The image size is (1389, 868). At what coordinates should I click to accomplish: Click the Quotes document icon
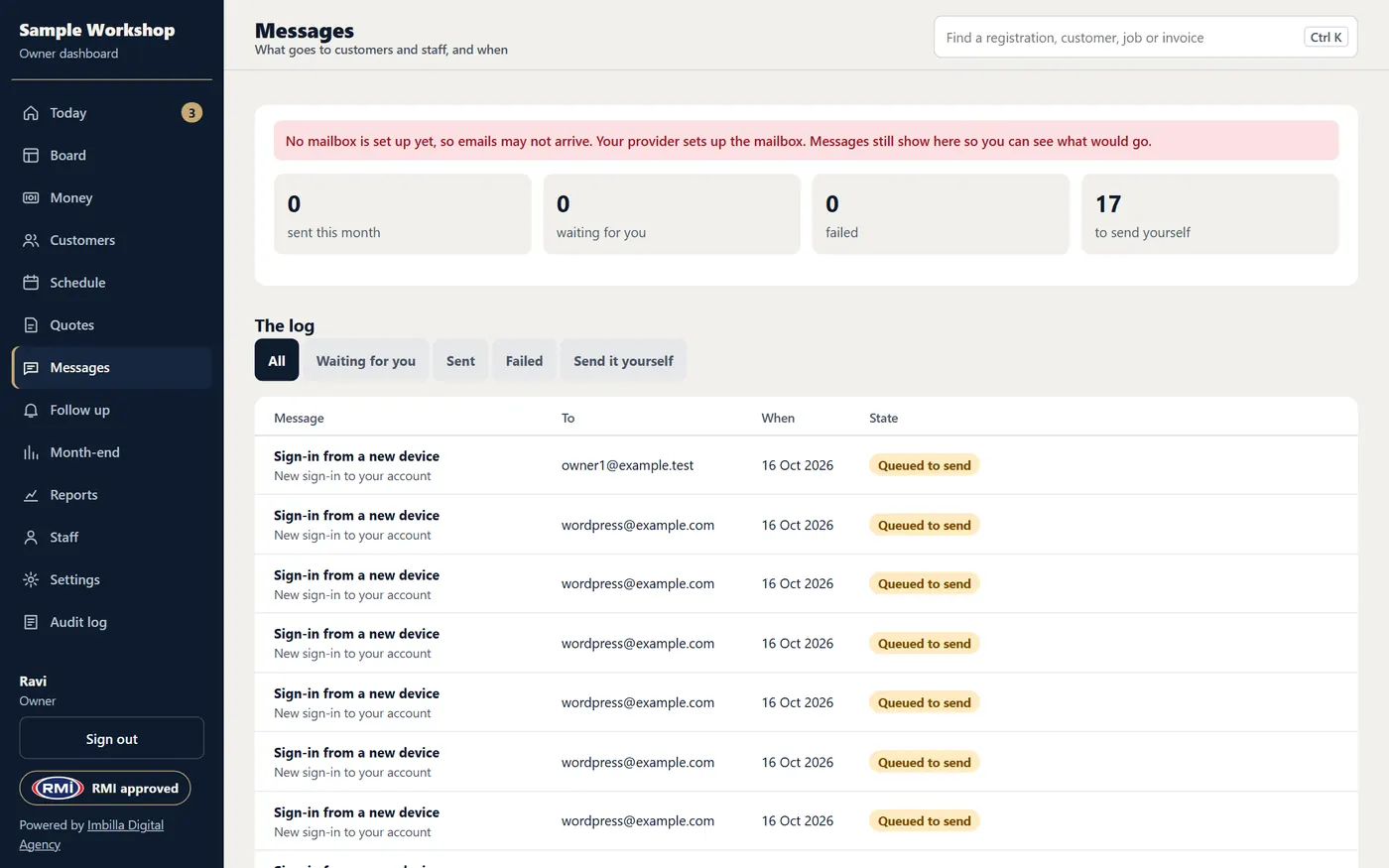coord(31,325)
